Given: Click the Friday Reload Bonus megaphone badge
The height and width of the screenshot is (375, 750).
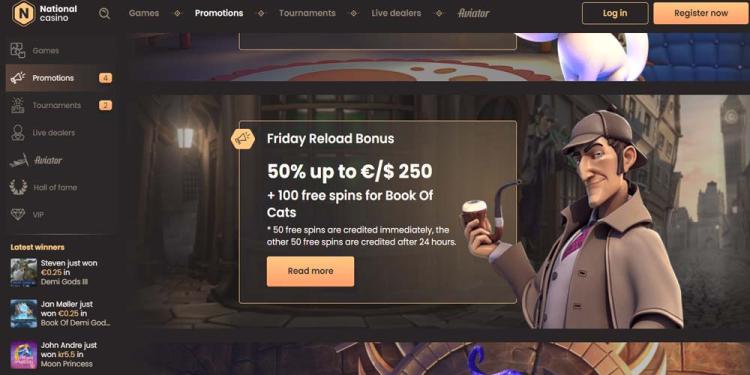Looking at the screenshot, I should click(x=243, y=139).
